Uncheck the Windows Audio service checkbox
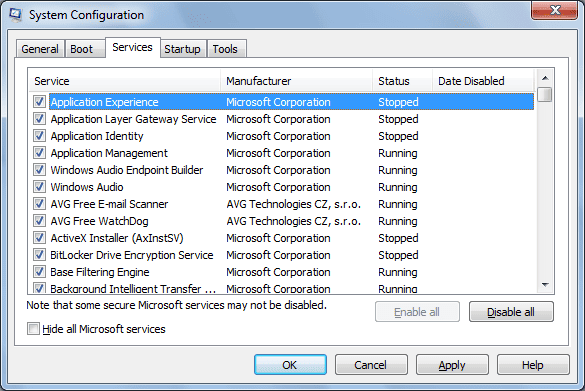This screenshot has height=391, width=585. point(39,187)
